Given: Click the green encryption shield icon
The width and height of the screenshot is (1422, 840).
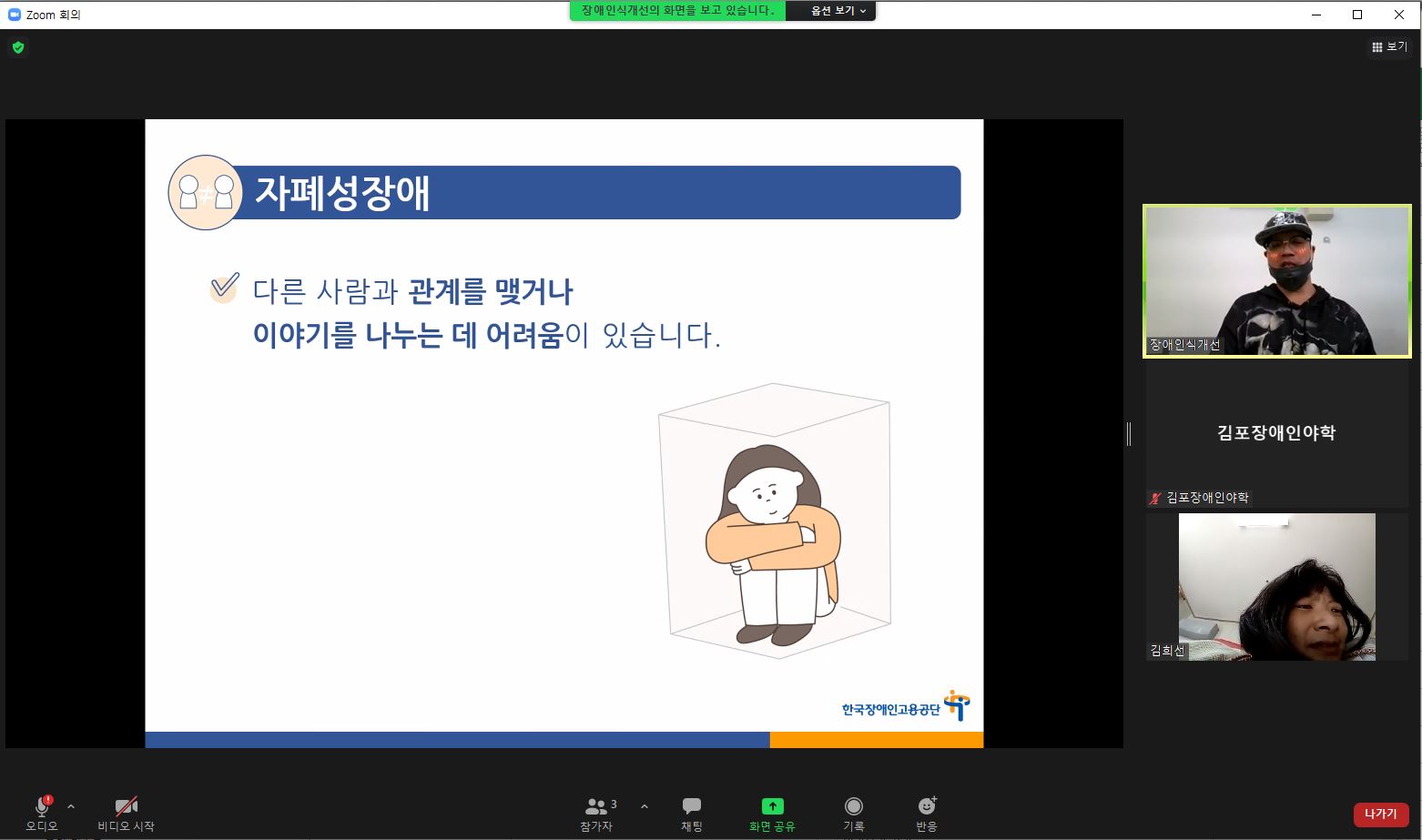Looking at the screenshot, I should pos(17,47).
